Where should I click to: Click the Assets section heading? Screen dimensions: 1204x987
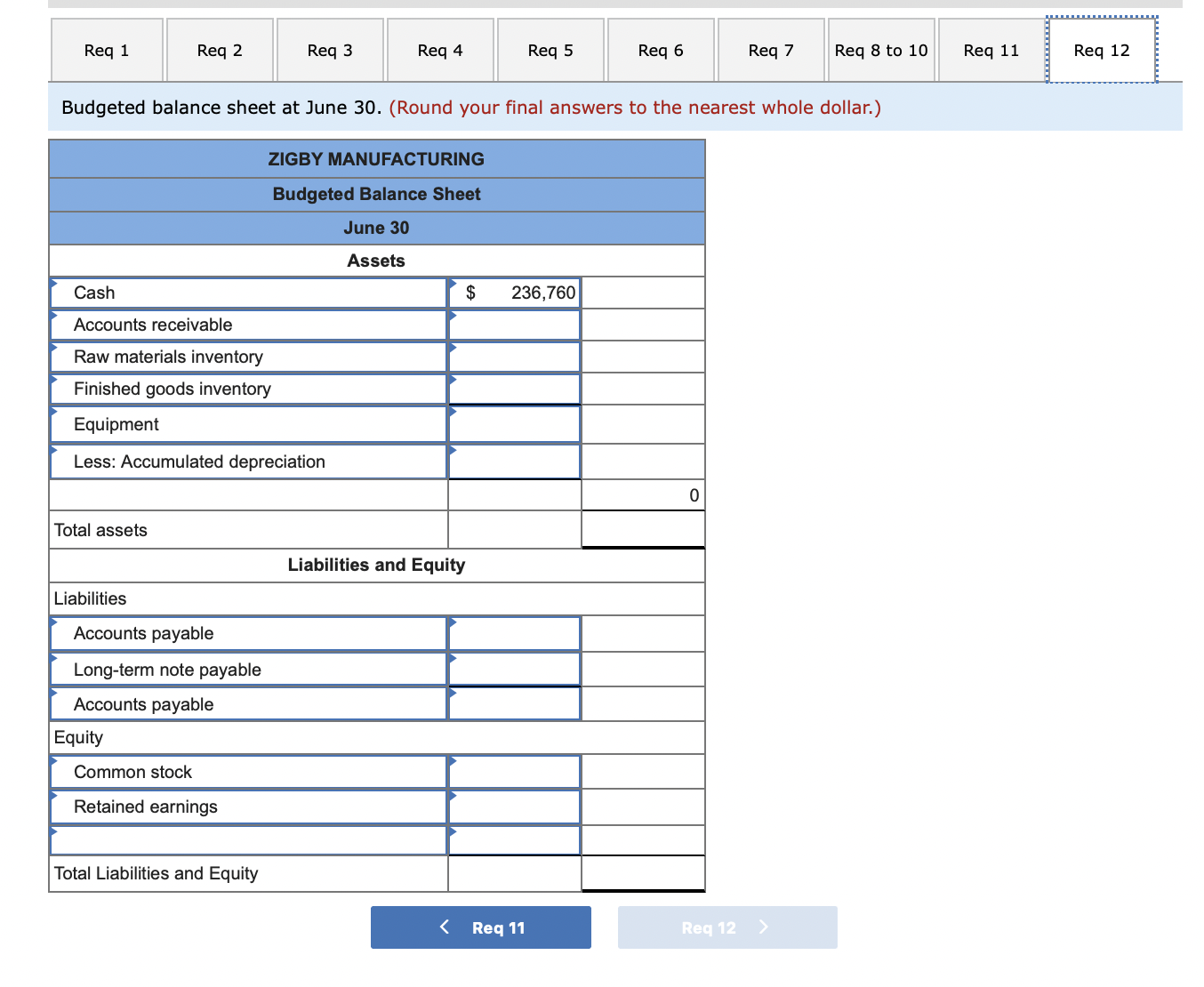(x=376, y=261)
